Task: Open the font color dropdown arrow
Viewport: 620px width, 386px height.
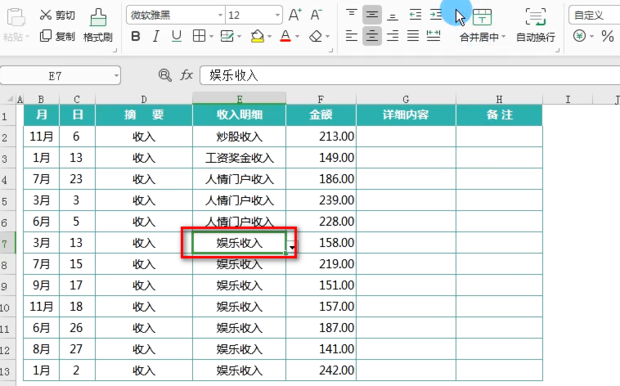Action: point(297,36)
